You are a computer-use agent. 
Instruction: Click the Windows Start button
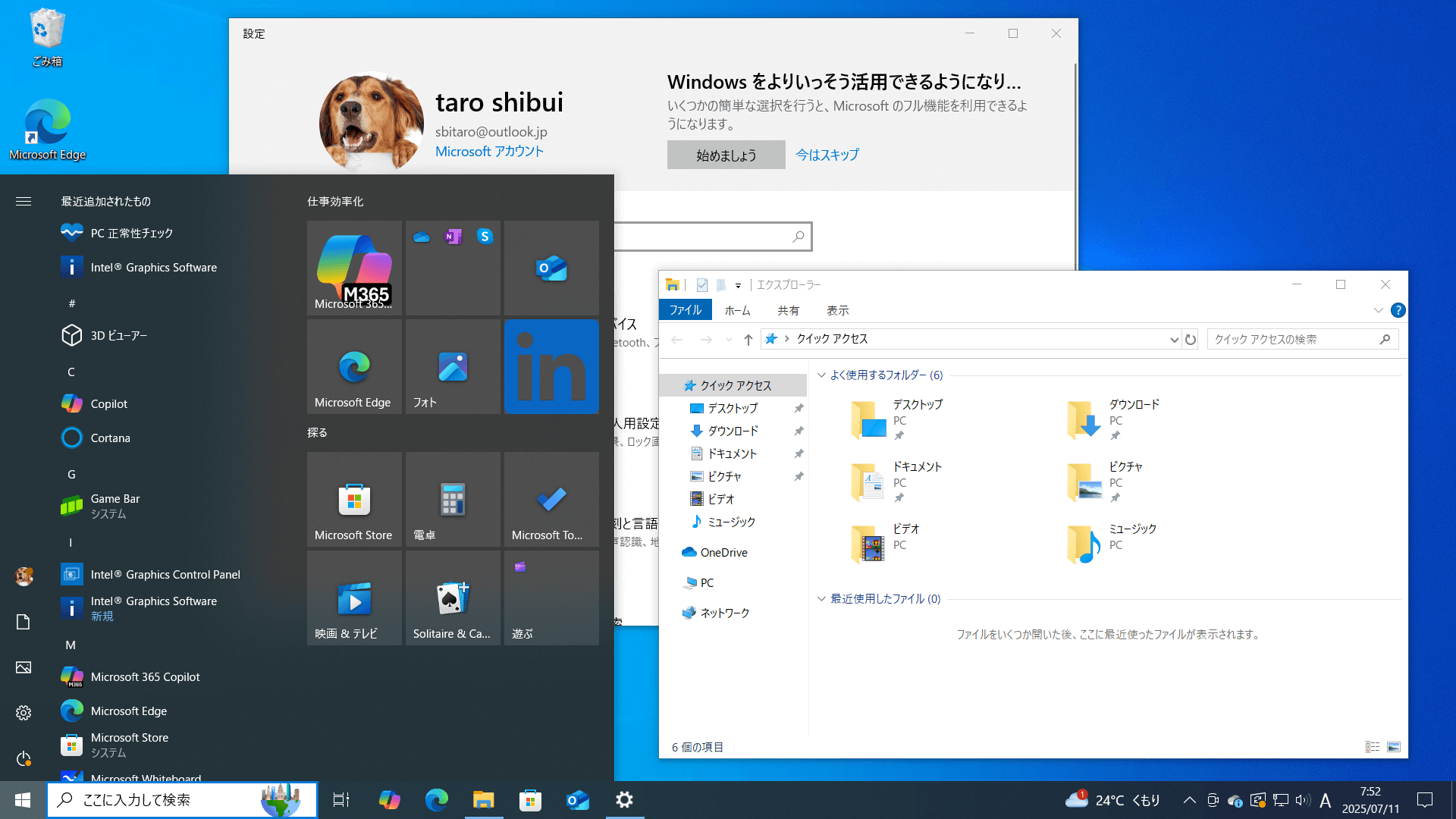click(23, 800)
